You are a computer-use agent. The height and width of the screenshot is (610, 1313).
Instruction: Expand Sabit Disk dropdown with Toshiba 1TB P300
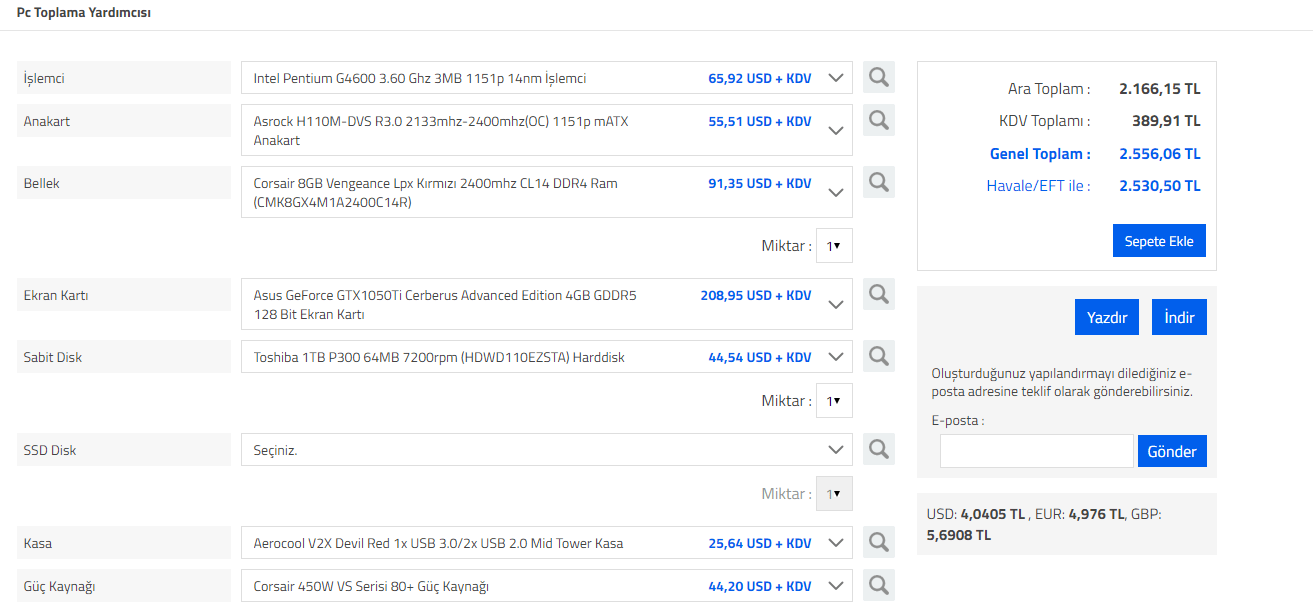coord(547,357)
